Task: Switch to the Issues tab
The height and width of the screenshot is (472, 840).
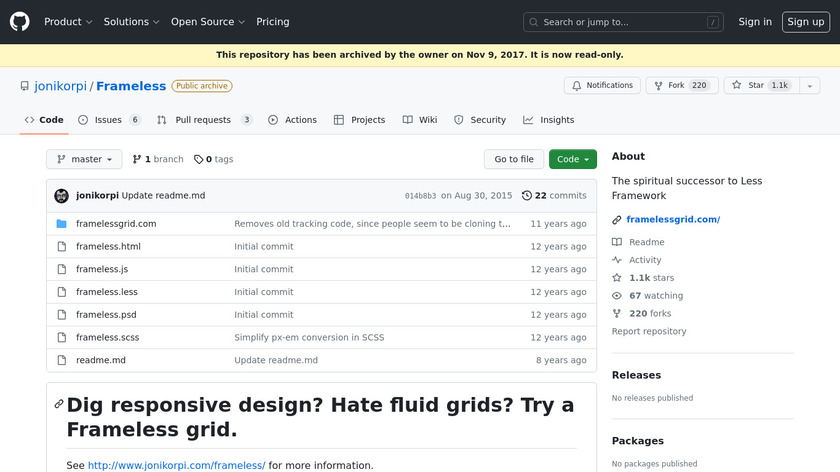Action: (x=109, y=120)
